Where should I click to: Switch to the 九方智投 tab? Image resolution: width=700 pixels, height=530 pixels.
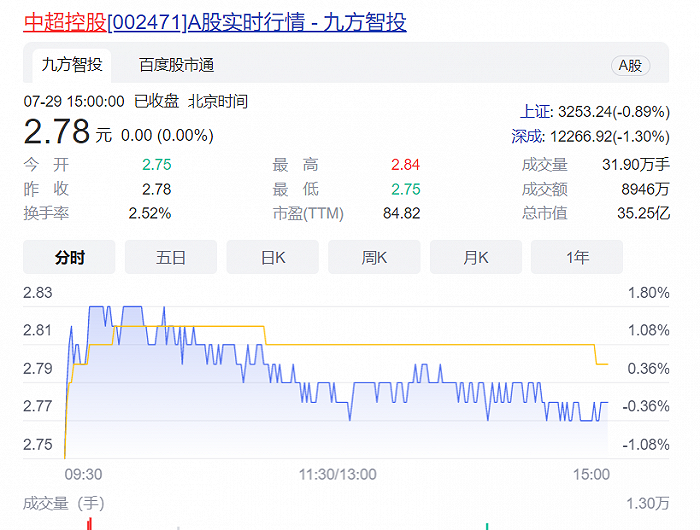coord(72,65)
